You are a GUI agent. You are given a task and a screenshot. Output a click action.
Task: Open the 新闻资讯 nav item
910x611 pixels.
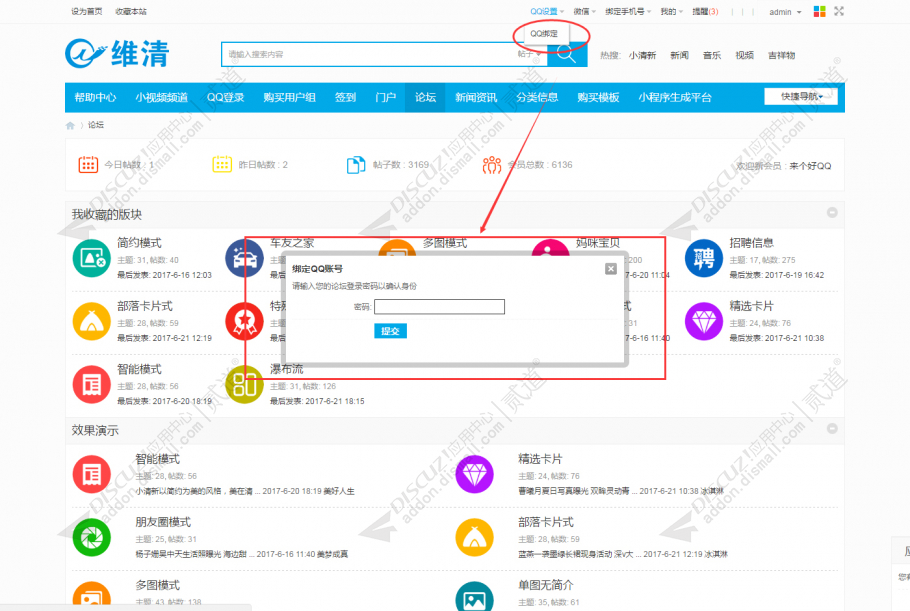476,97
